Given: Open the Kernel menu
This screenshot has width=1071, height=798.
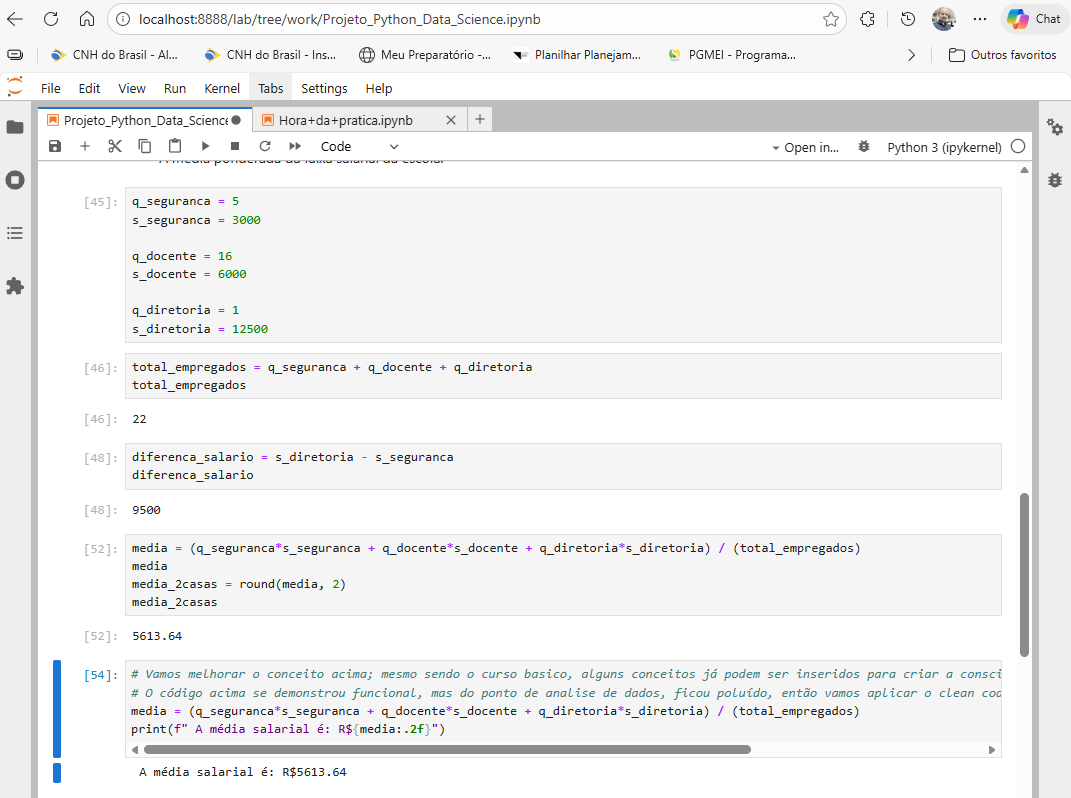Looking at the screenshot, I should pyautogui.click(x=222, y=88).
